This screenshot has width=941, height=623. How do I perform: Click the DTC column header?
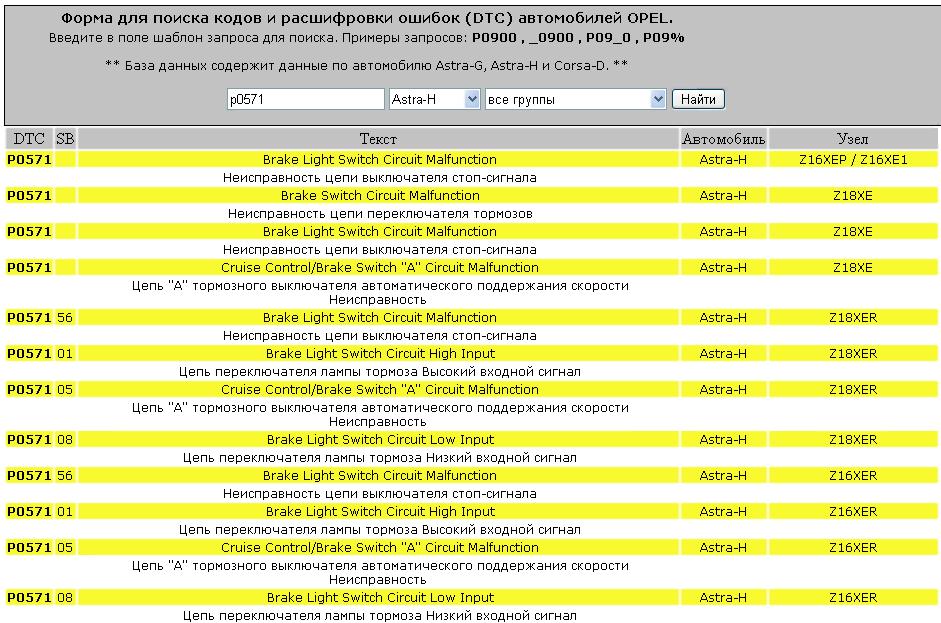pos(28,139)
